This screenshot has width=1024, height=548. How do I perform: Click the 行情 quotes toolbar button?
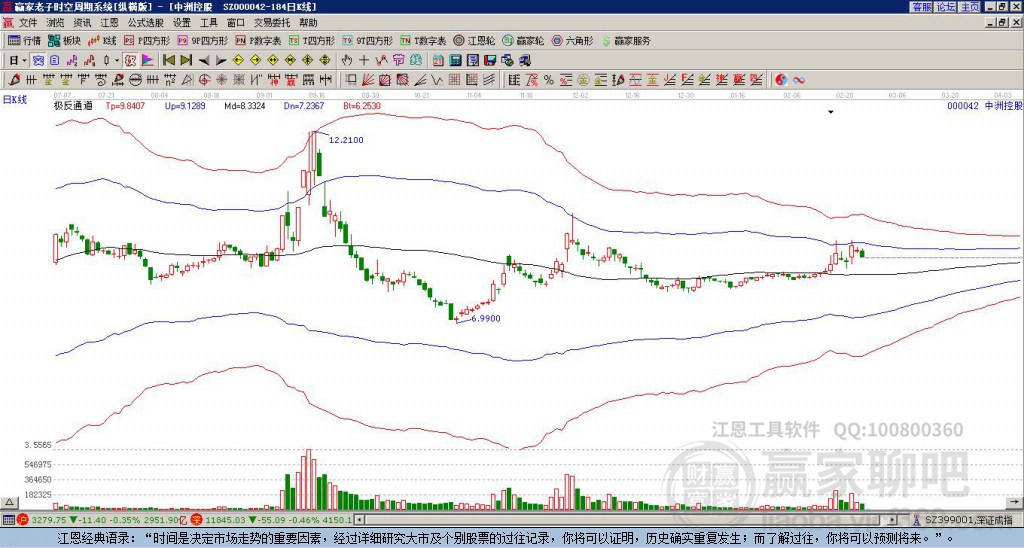pyautogui.click(x=24, y=40)
